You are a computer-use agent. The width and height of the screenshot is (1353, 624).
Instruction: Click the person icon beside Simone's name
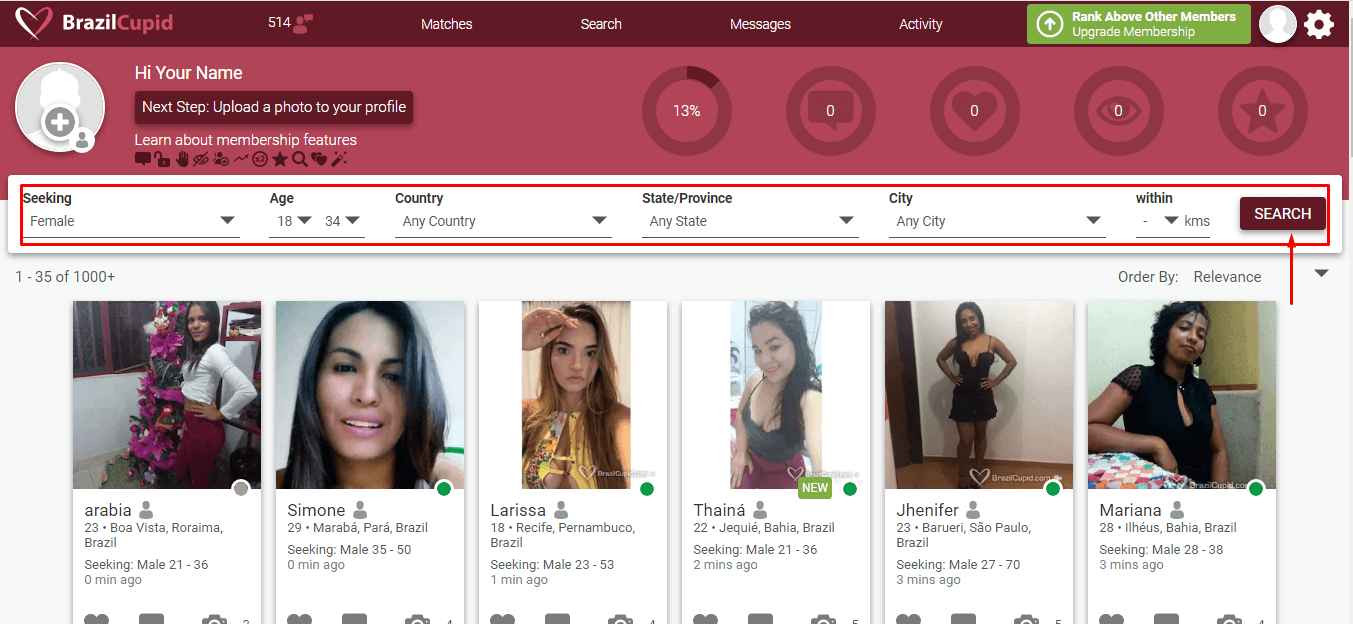pyautogui.click(x=360, y=510)
